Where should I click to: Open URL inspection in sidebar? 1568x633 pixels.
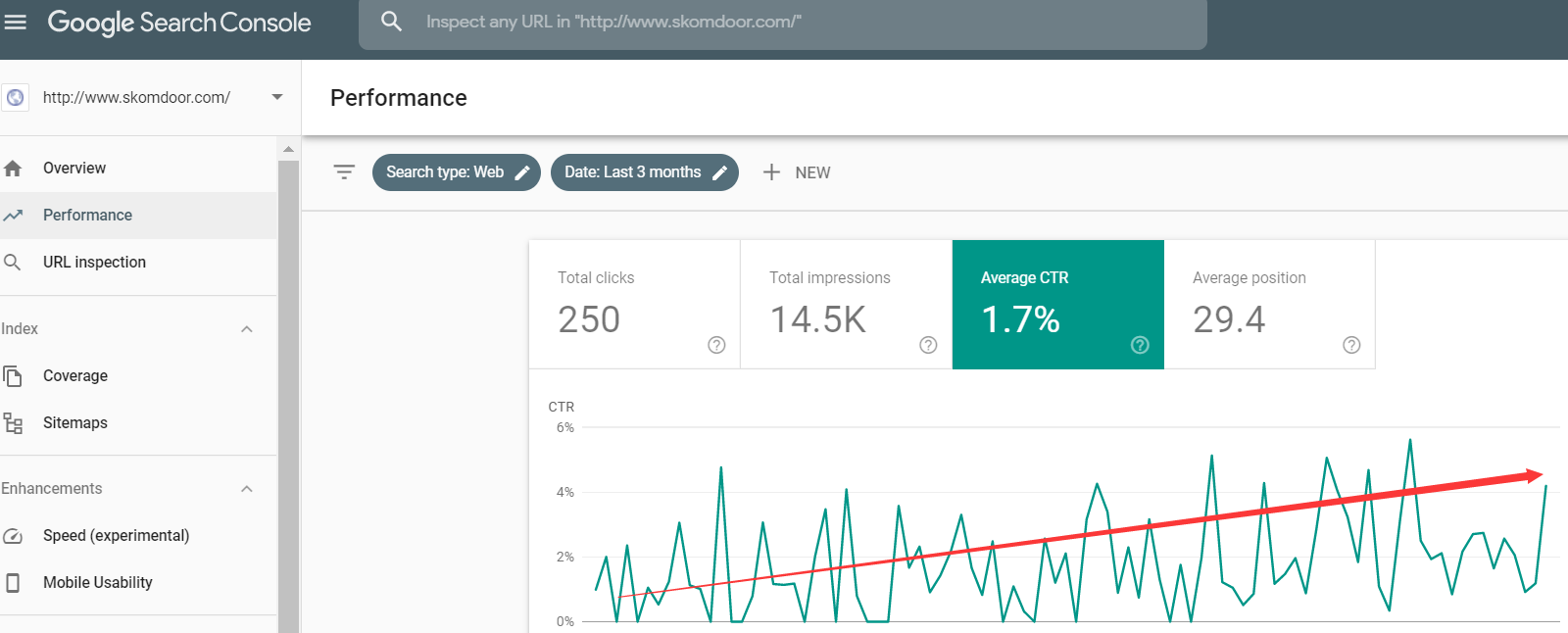click(139, 263)
